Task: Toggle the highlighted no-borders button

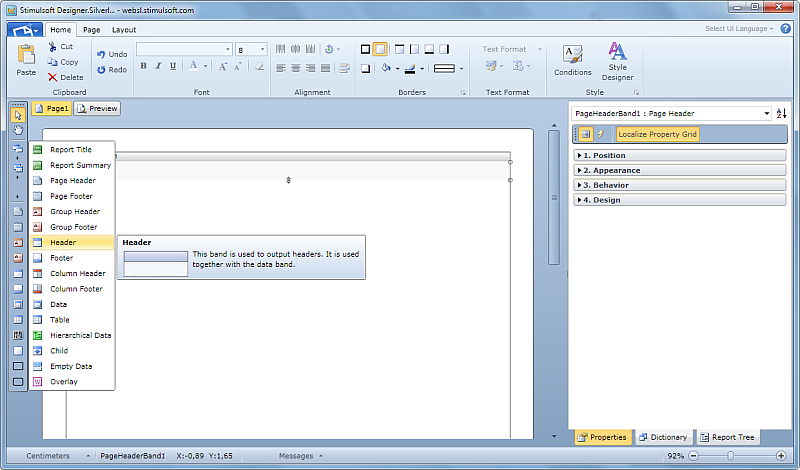Action: pyautogui.click(x=380, y=49)
